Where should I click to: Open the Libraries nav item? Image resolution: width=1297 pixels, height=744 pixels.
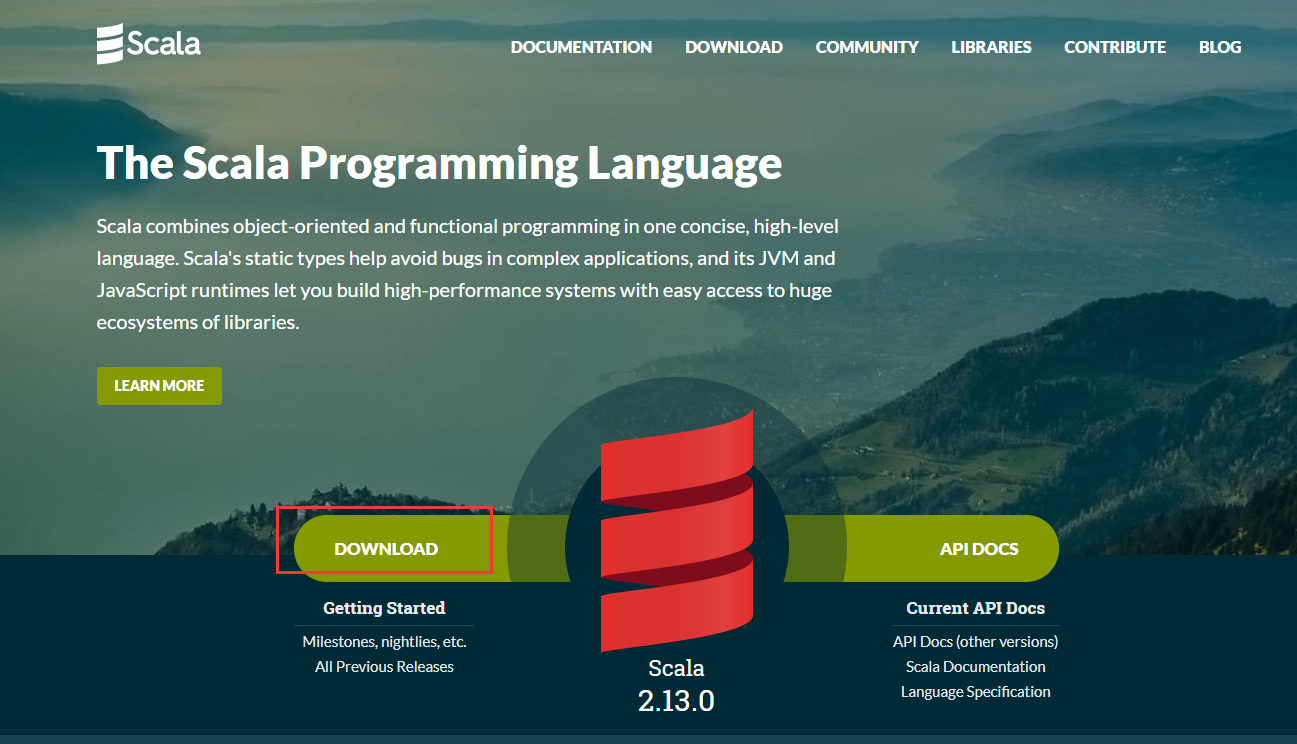point(991,47)
